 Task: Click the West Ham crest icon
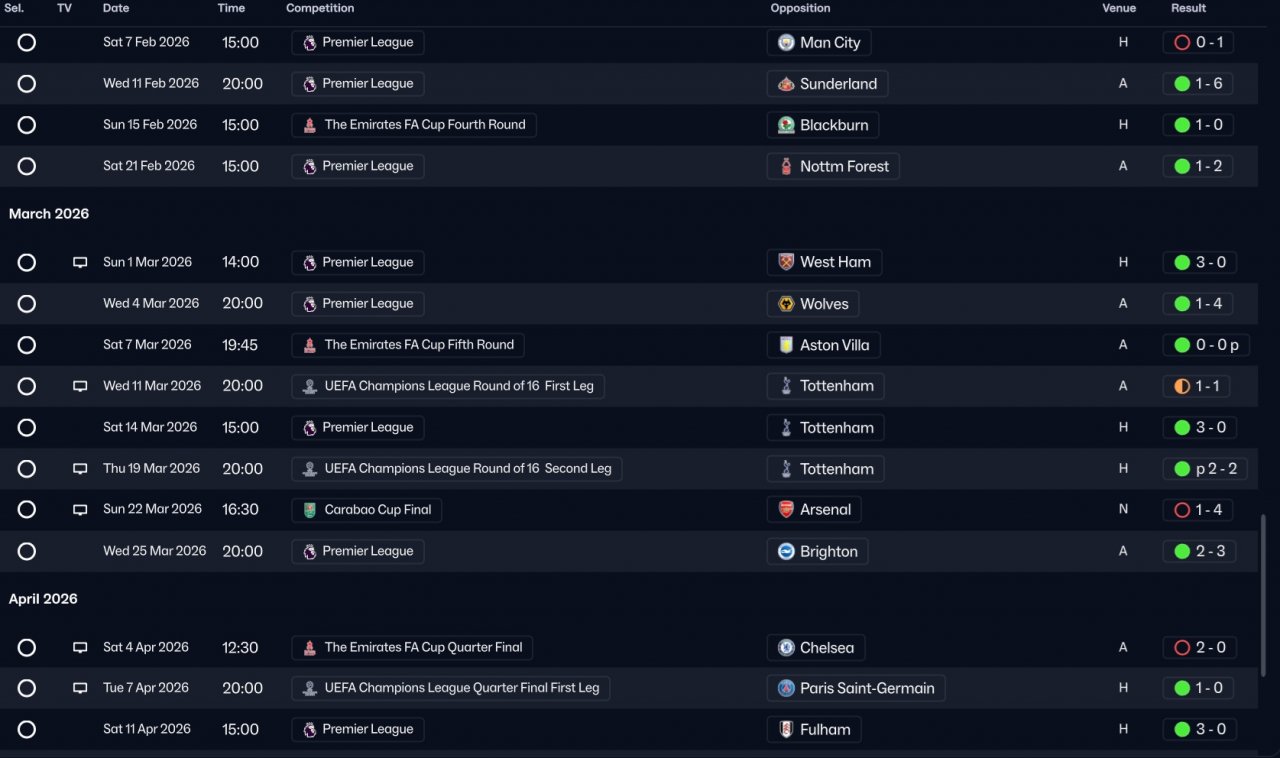[x=786, y=262]
